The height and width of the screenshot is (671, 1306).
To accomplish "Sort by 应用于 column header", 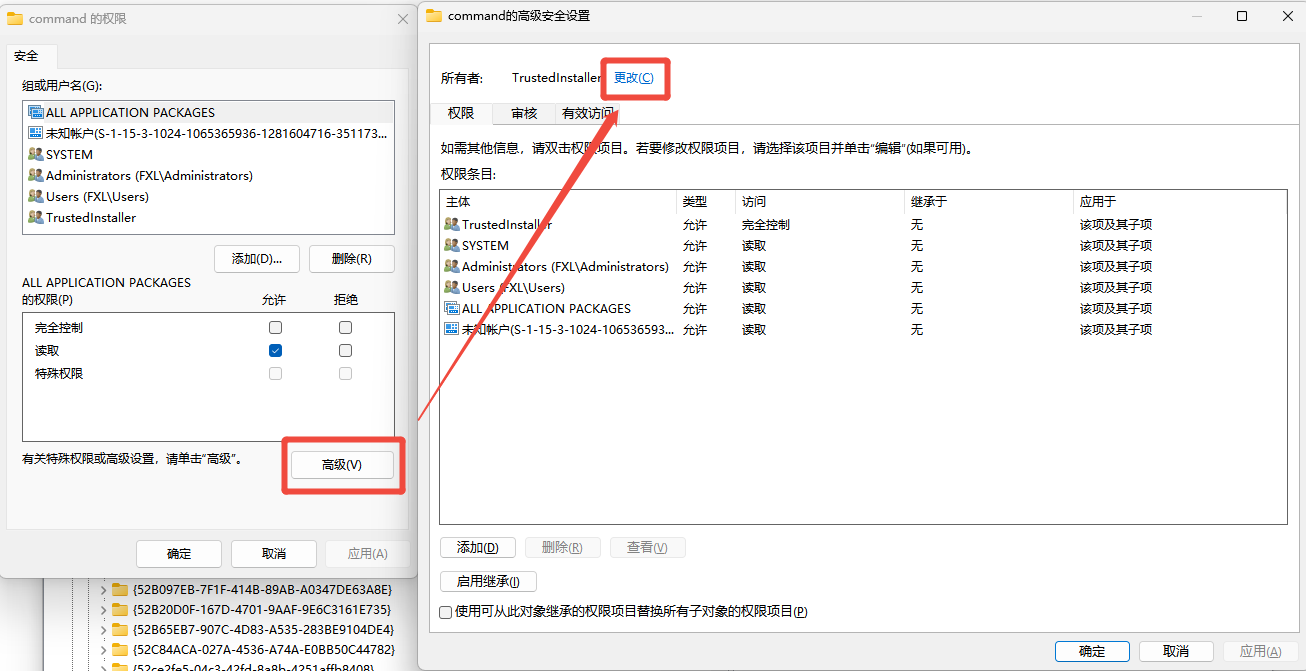I will pos(1179,201).
